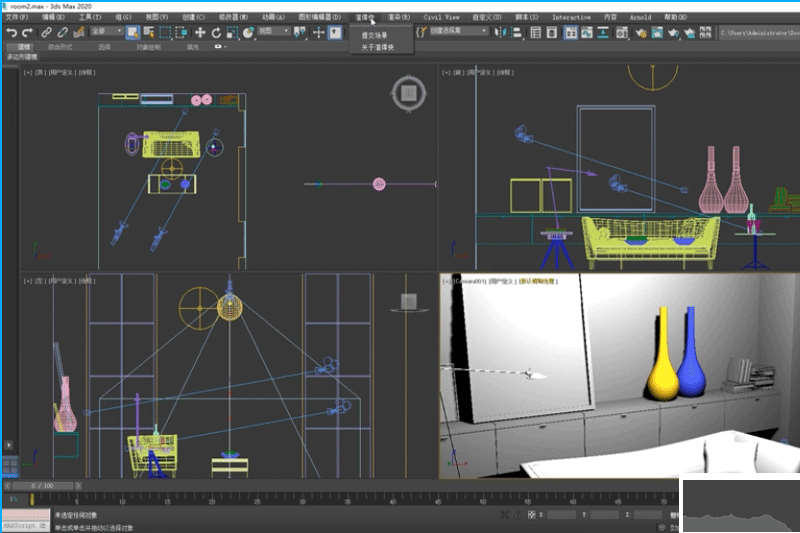Click the Undo arrow icon
Screen dimensions: 800x533
pos(11,32)
